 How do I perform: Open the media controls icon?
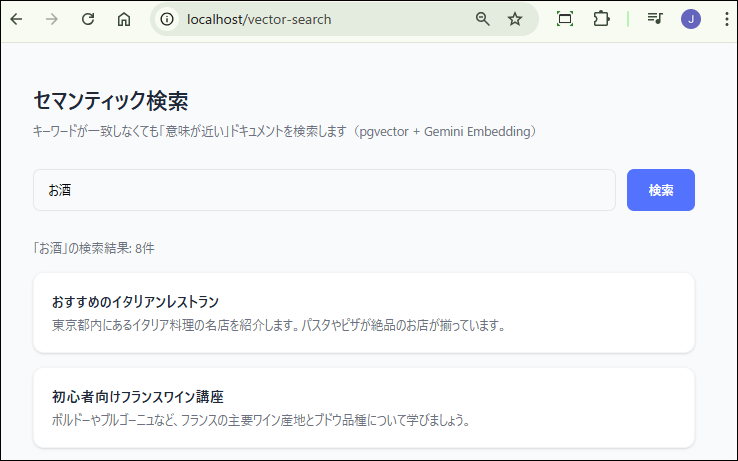click(655, 19)
